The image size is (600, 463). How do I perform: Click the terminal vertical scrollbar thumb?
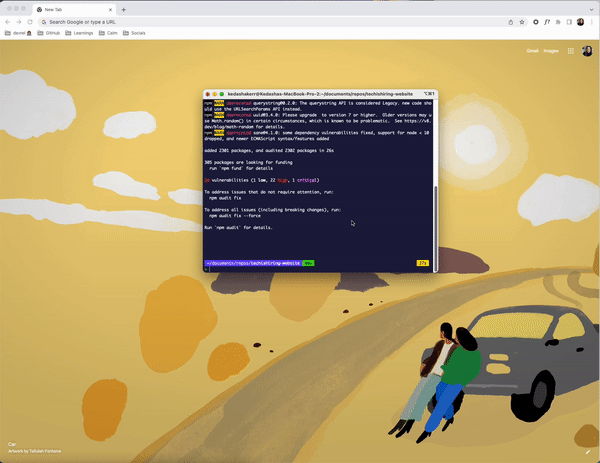pos(435,228)
